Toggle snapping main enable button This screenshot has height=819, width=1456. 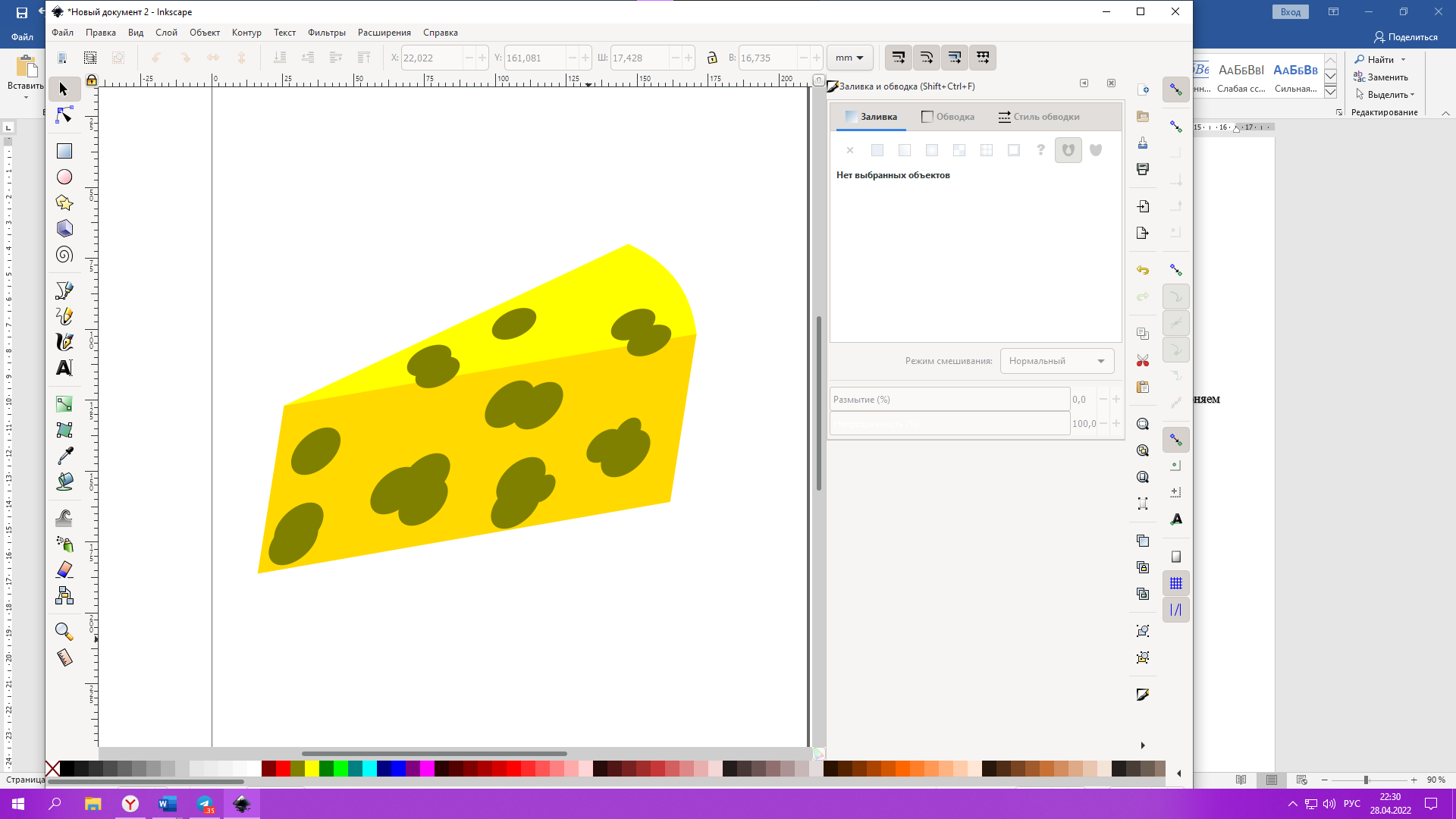[x=1176, y=89]
